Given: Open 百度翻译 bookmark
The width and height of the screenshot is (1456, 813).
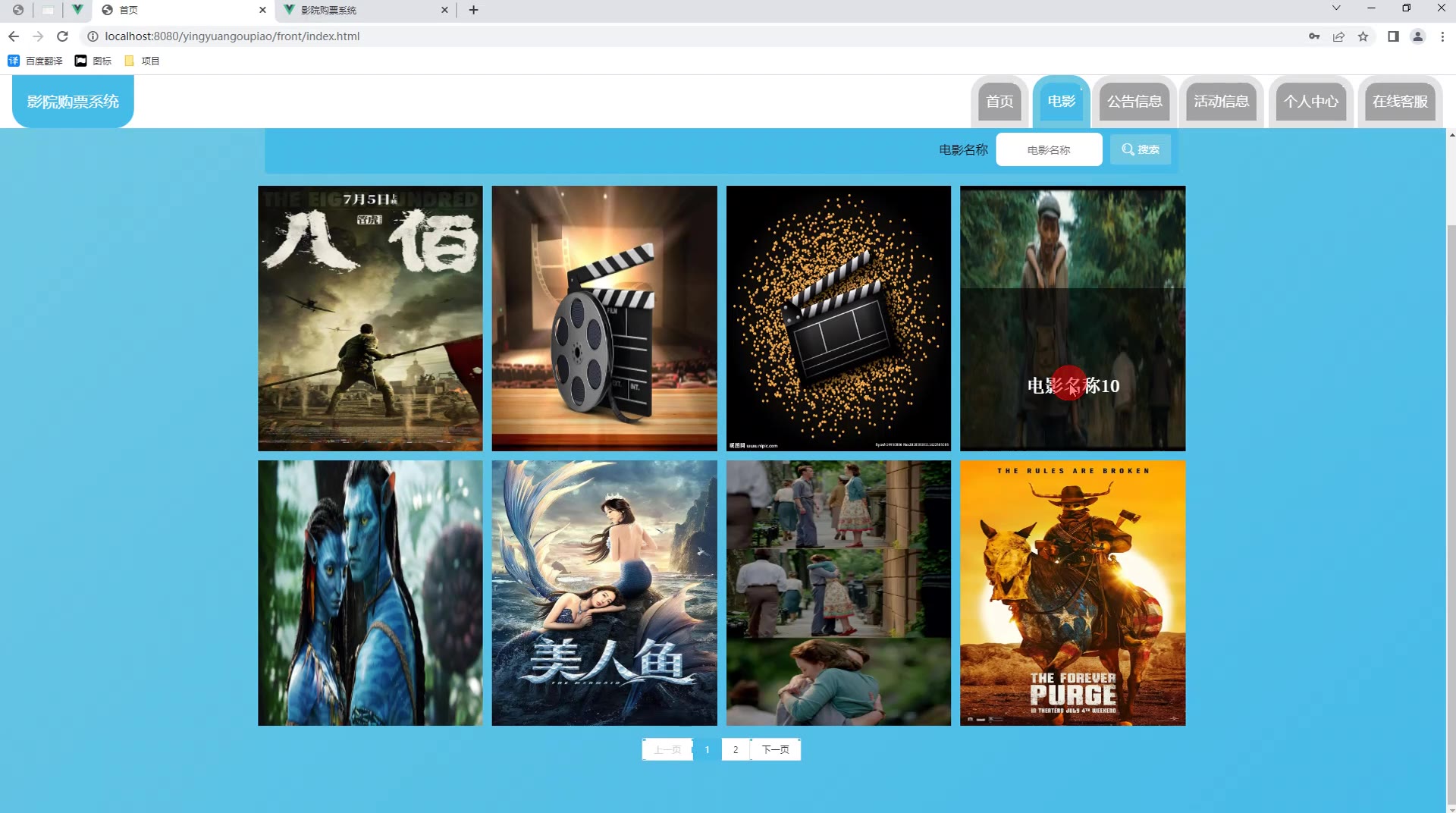Looking at the screenshot, I should [x=35, y=61].
